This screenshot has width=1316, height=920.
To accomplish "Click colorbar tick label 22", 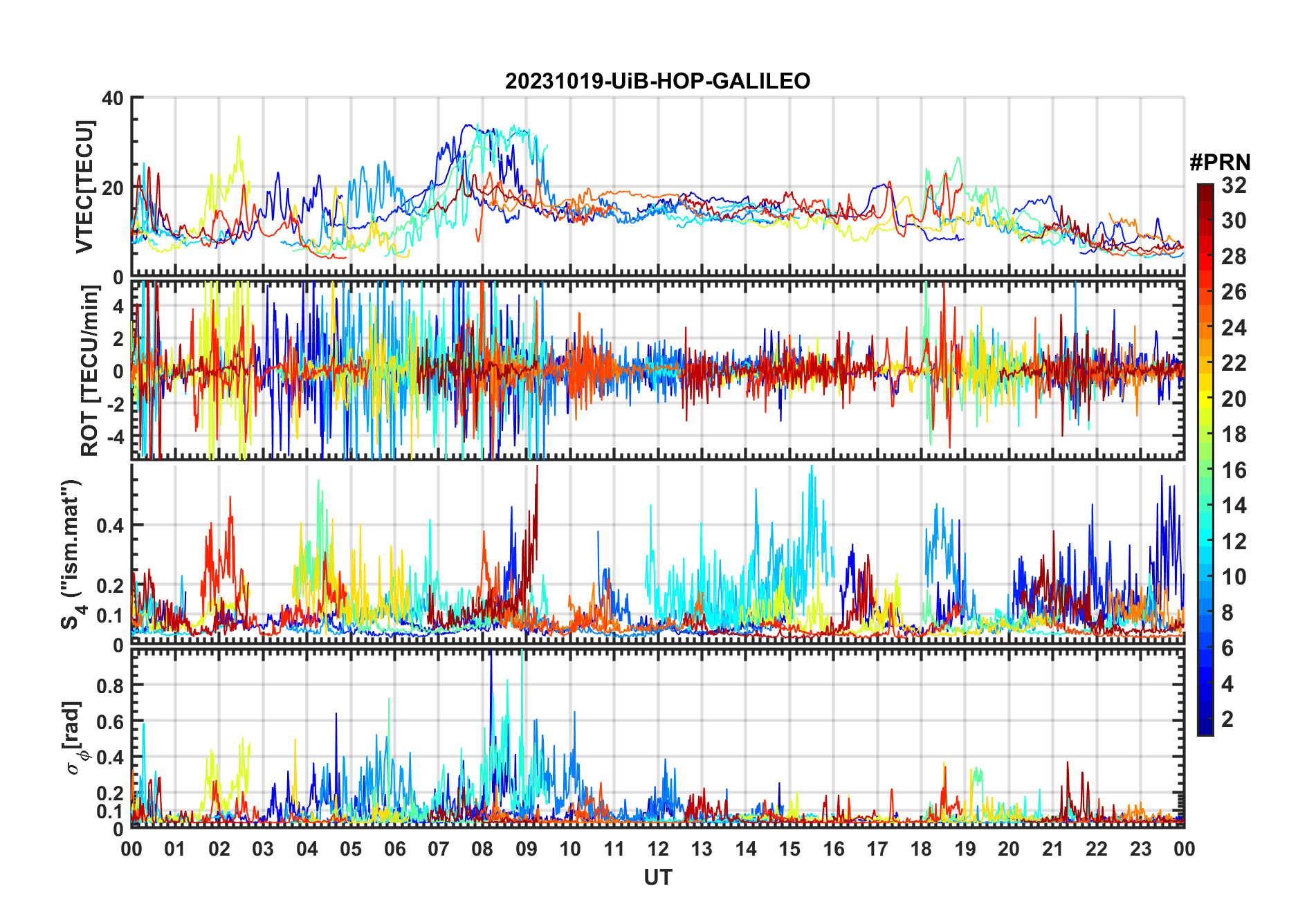I will click(1234, 363).
